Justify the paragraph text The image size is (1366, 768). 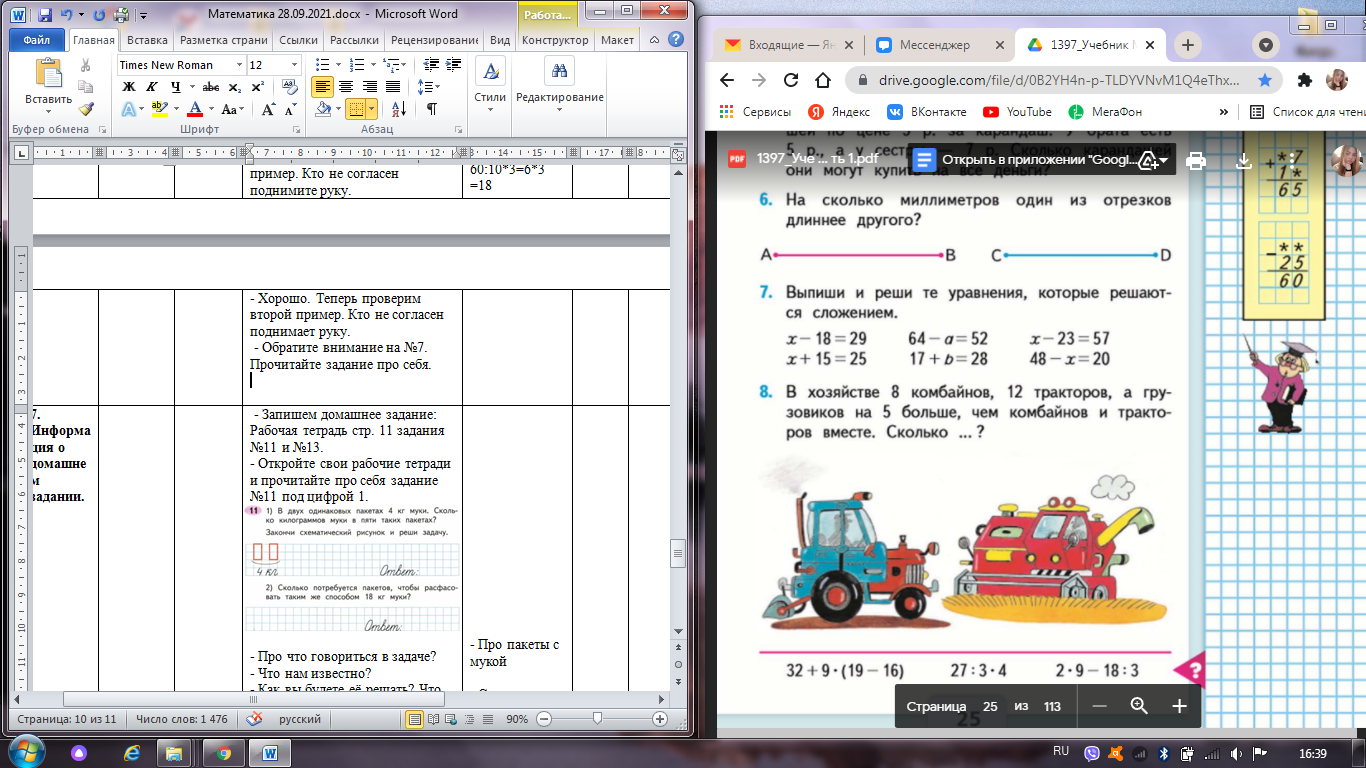(391, 87)
